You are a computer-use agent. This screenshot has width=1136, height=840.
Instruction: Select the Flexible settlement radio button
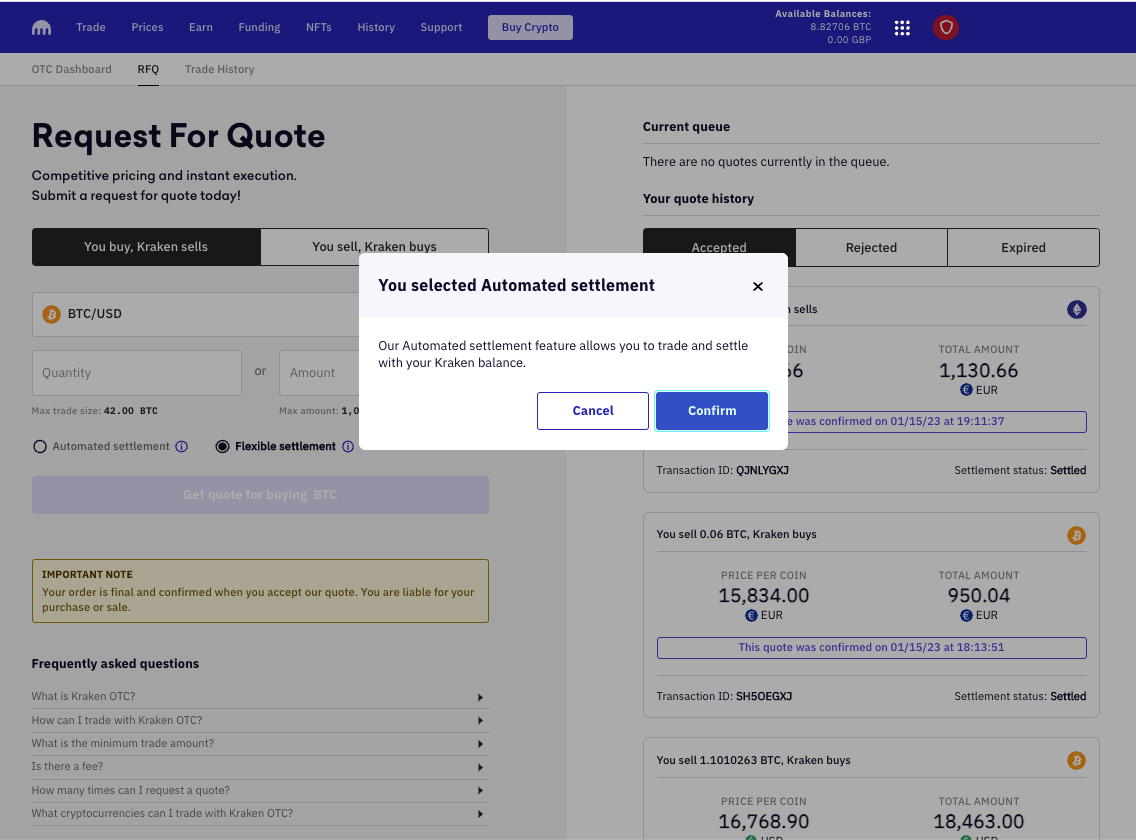(222, 447)
